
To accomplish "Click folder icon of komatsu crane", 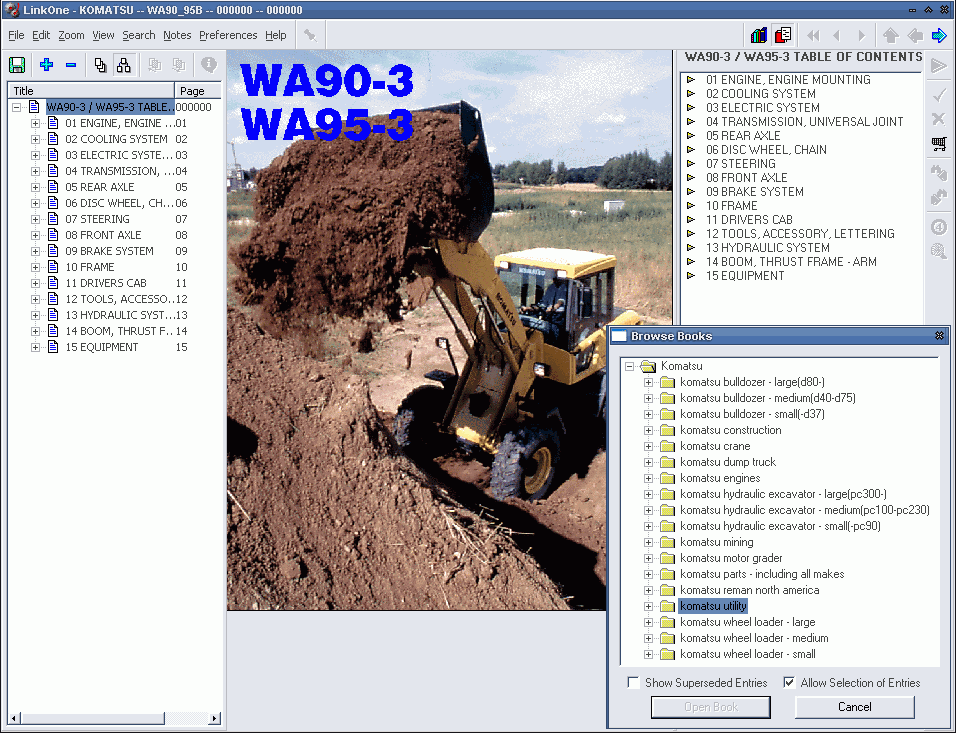I will (668, 446).
